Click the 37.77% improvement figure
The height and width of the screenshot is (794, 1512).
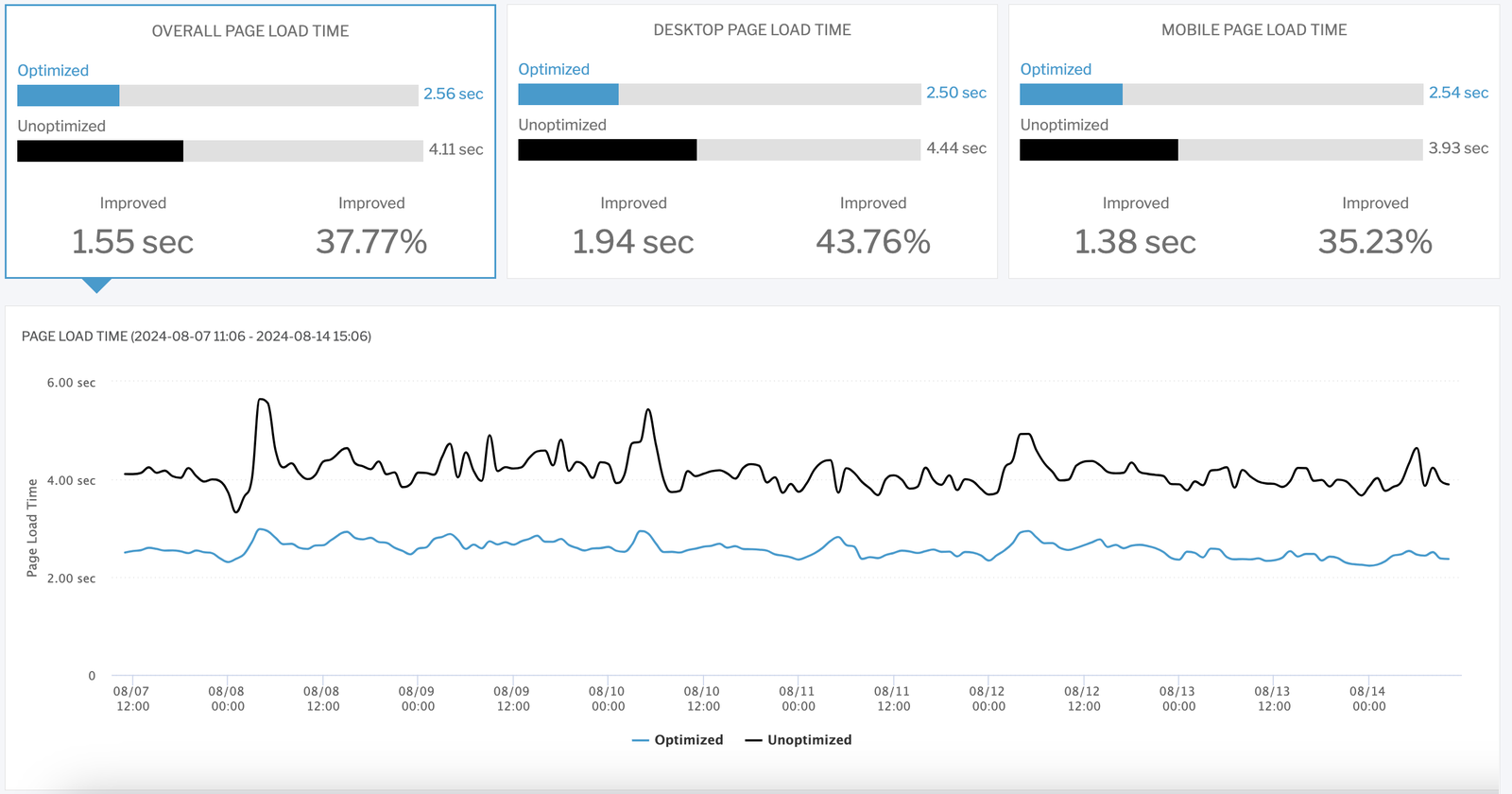click(372, 242)
